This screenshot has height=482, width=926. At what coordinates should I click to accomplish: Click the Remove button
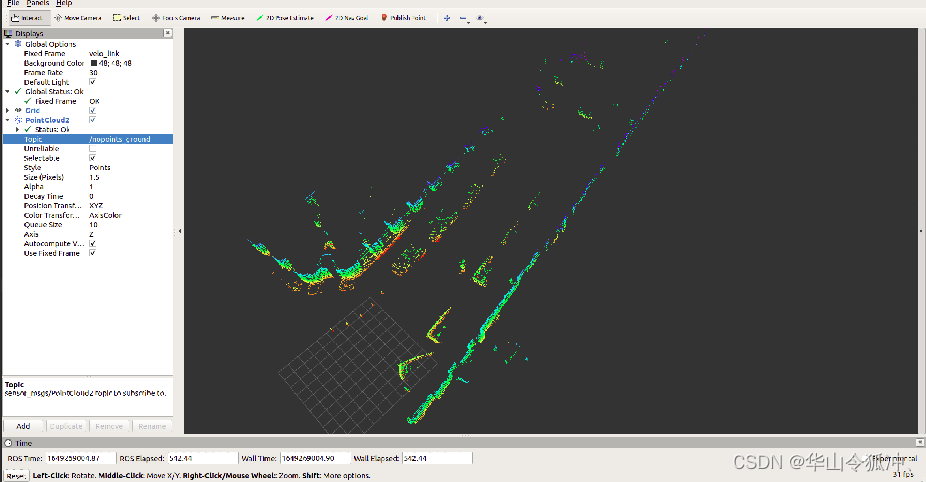(x=109, y=426)
